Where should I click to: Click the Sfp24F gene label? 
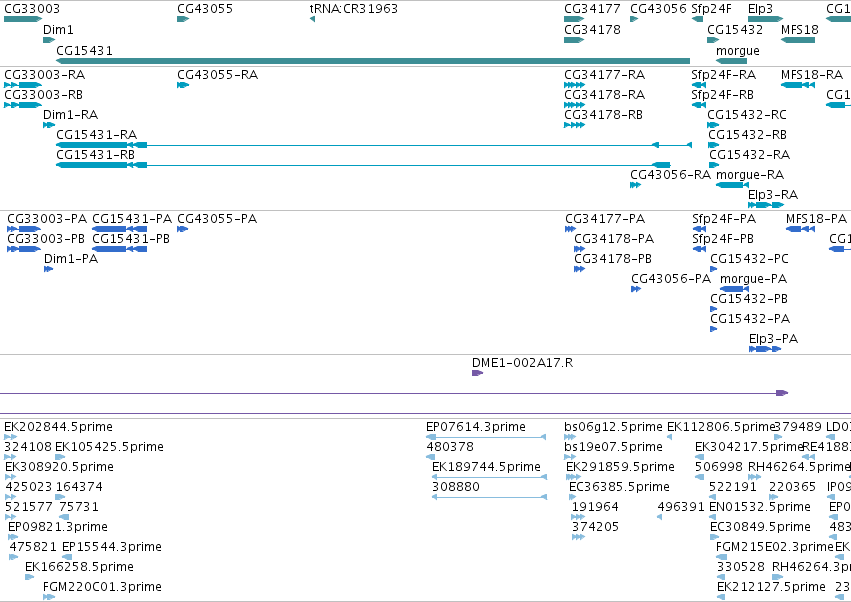point(712,9)
